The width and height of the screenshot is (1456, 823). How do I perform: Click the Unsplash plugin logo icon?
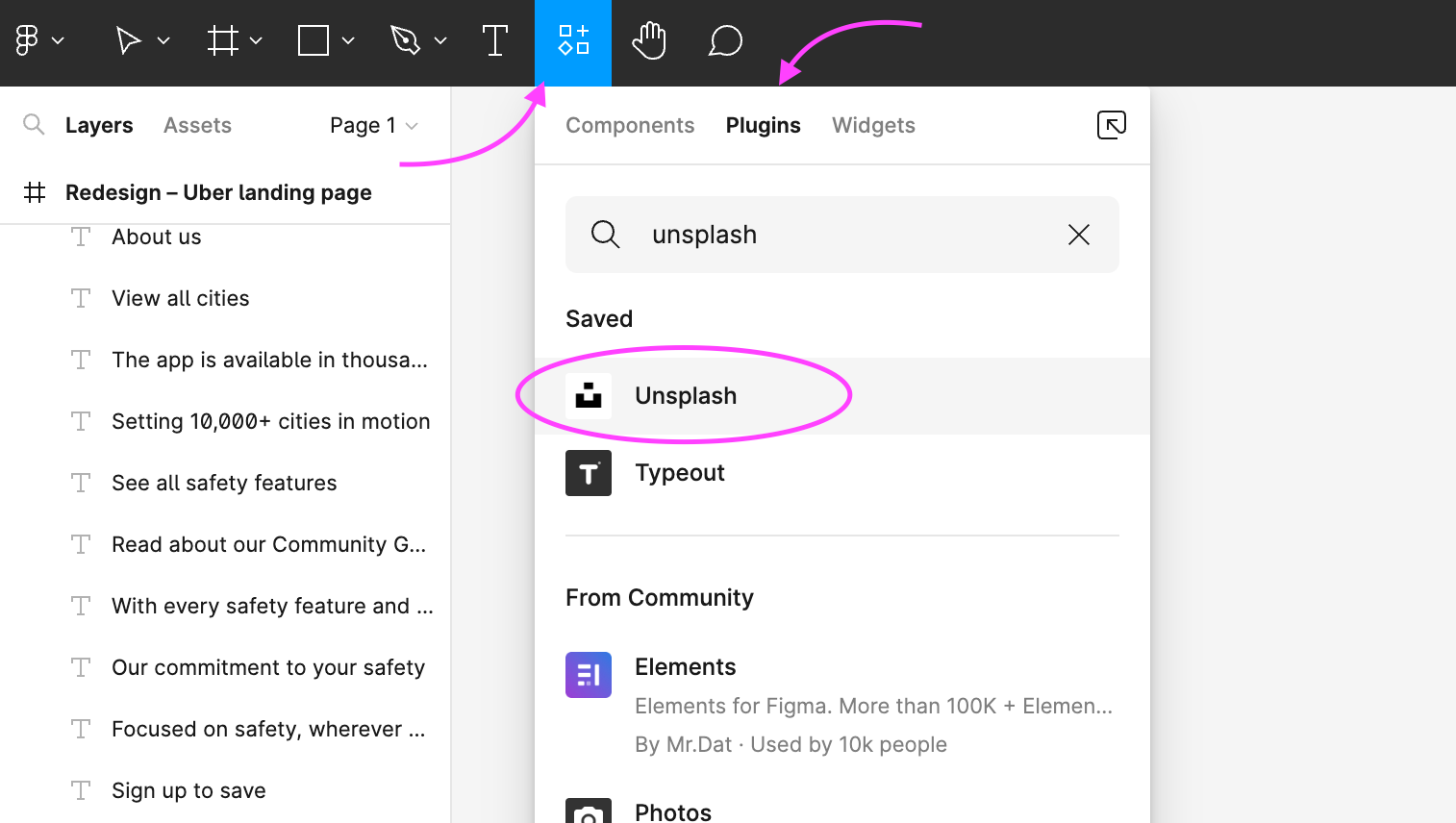point(589,396)
